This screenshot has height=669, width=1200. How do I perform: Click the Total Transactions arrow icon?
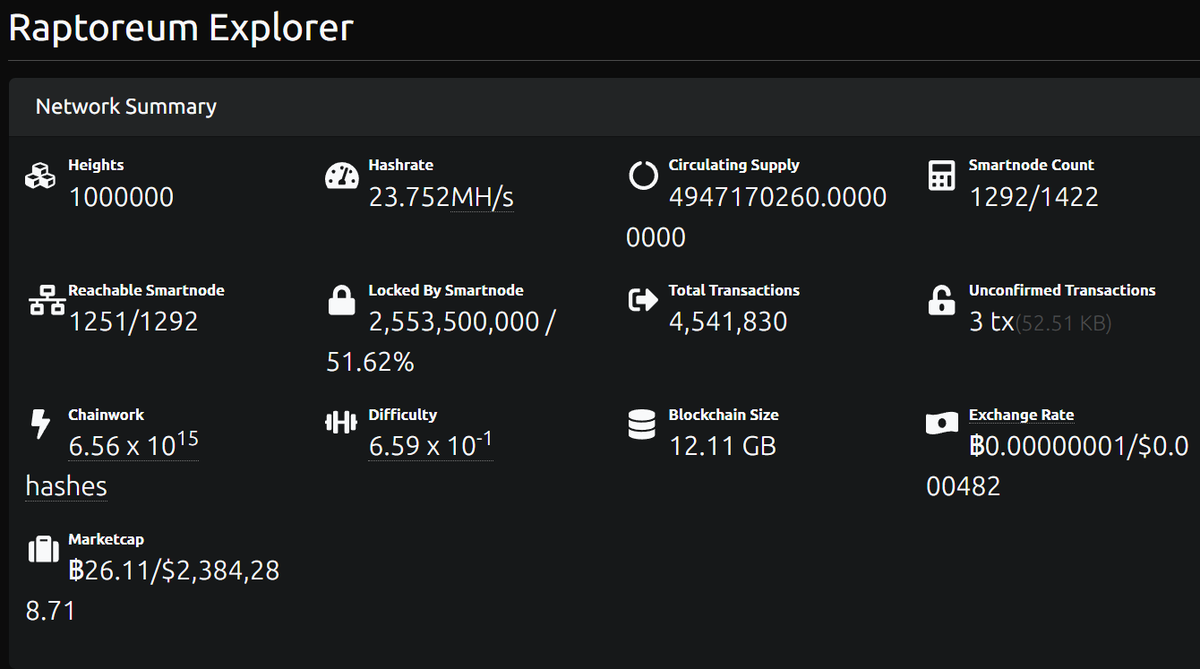coord(642,301)
